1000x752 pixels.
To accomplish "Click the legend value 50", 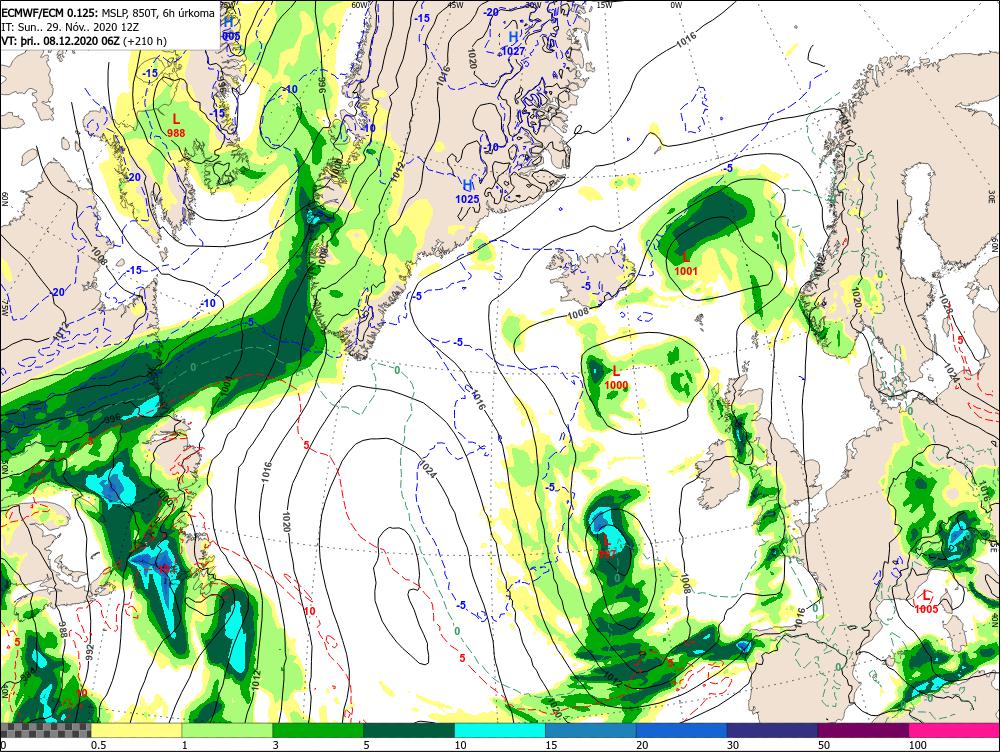I will tap(824, 745).
